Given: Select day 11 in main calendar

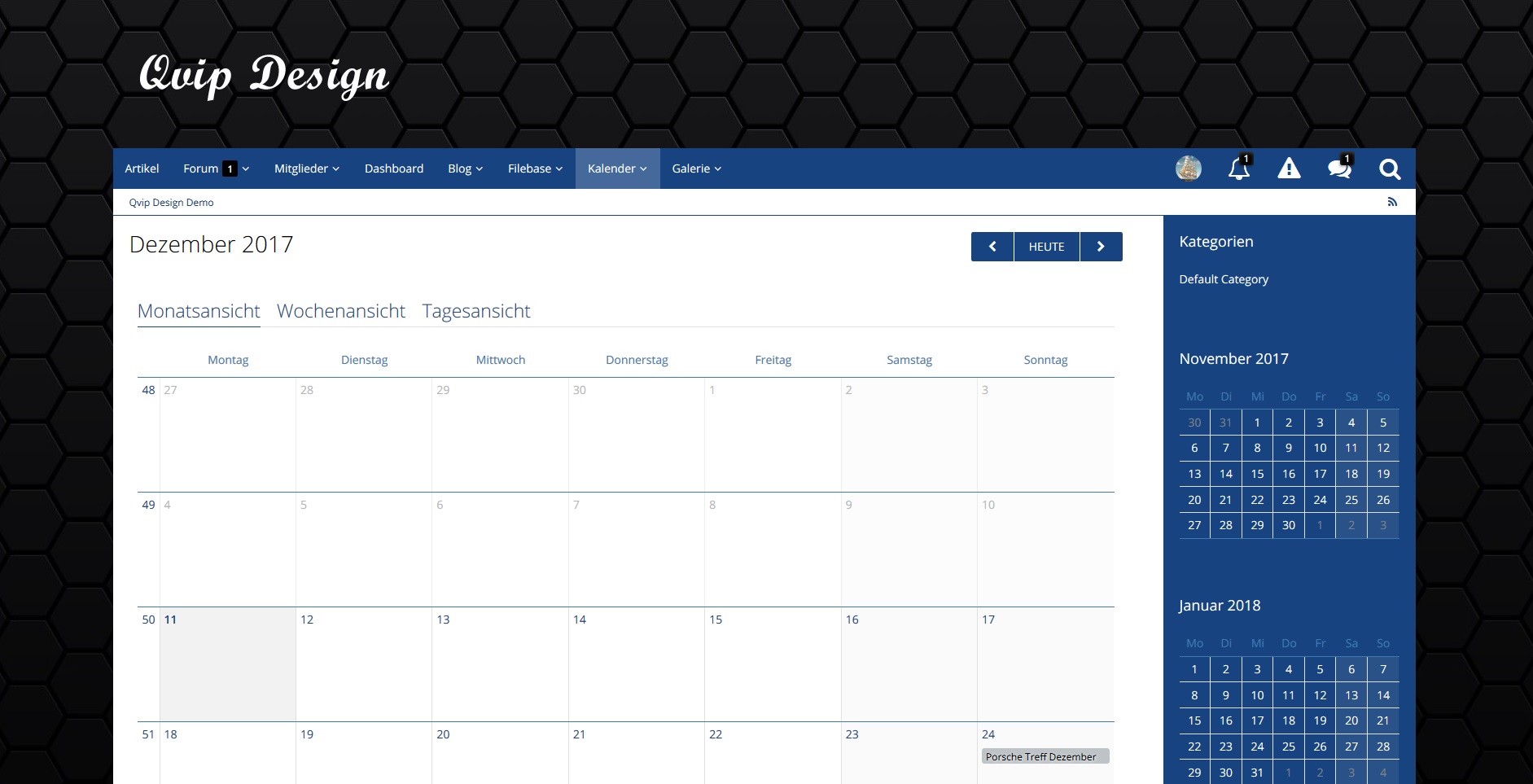Looking at the screenshot, I should tap(170, 620).
